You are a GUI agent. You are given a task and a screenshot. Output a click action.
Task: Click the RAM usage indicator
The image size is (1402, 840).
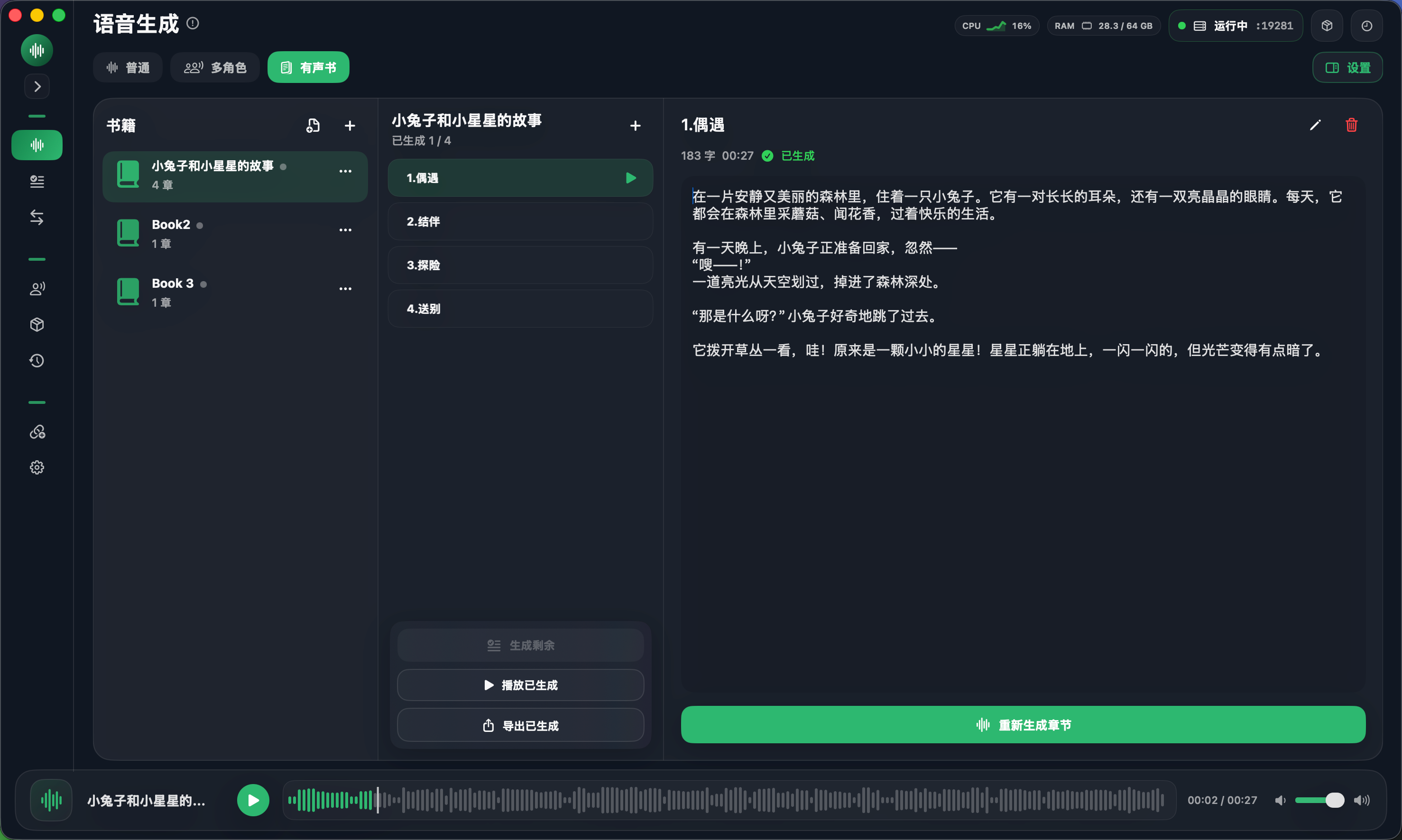1104,26
